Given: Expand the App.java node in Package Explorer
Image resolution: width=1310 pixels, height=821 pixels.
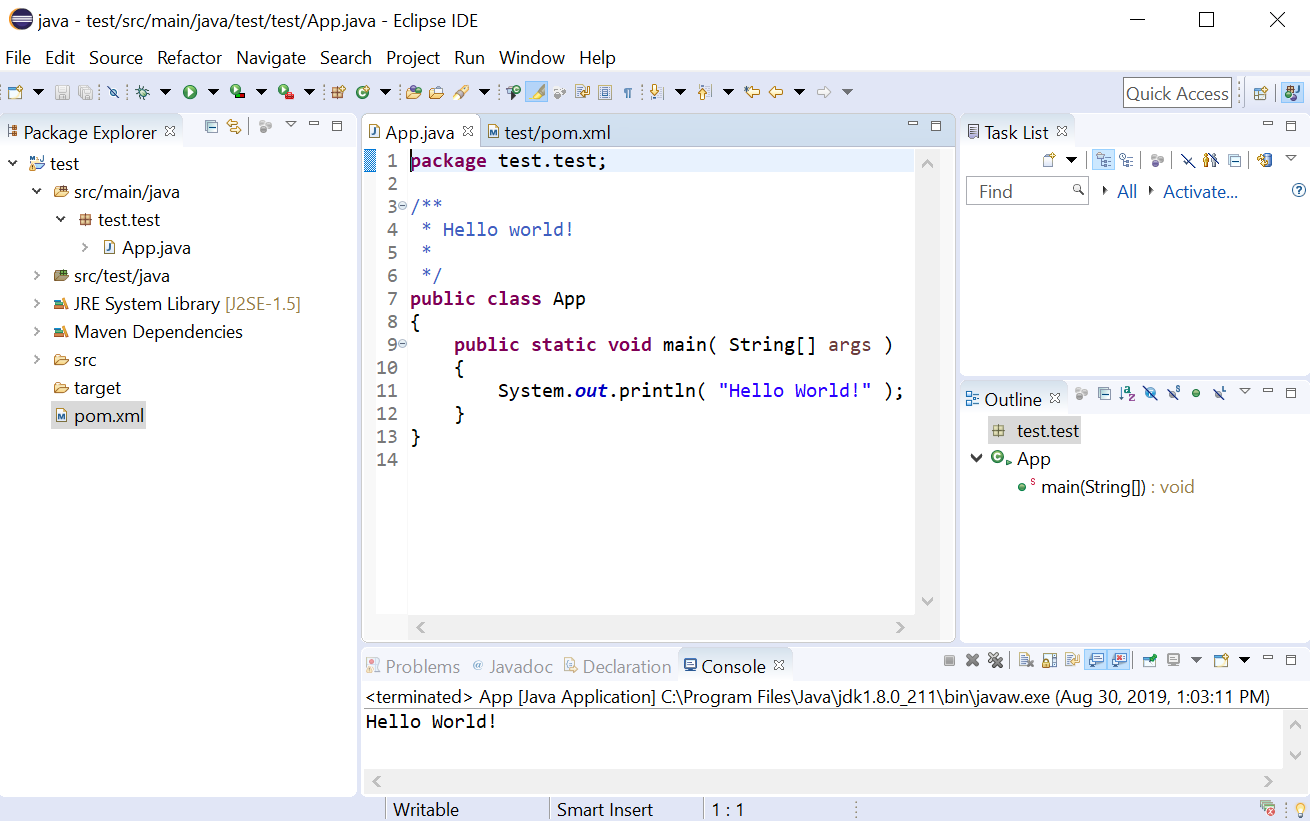Looking at the screenshot, I should pyautogui.click(x=85, y=247).
